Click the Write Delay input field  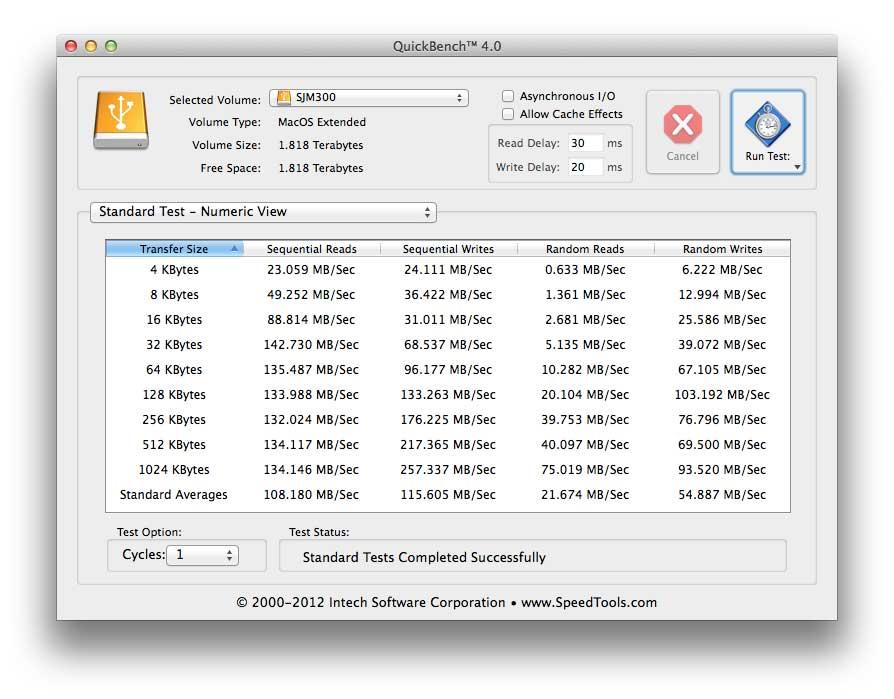coord(585,167)
